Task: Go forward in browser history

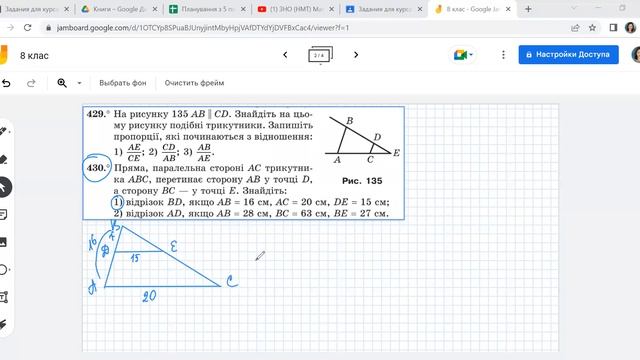Action: point(11,28)
